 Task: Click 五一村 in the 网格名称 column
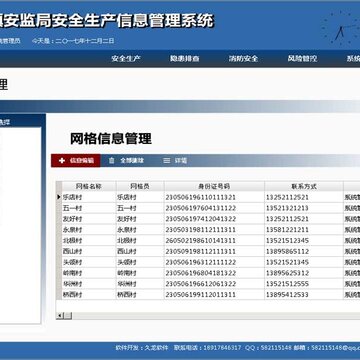tap(72, 208)
